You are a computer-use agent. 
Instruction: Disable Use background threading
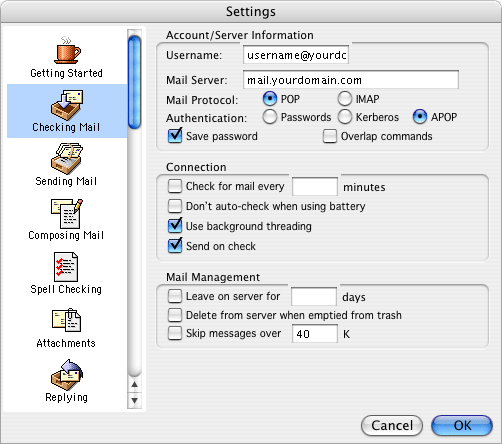pos(175,226)
